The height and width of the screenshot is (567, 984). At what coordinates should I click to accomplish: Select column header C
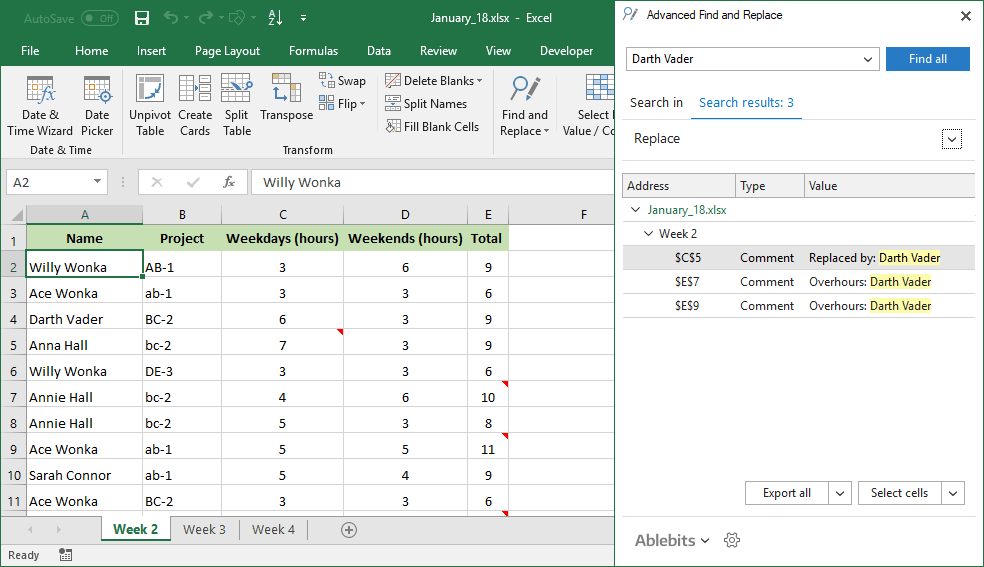pyautogui.click(x=282, y=215)
